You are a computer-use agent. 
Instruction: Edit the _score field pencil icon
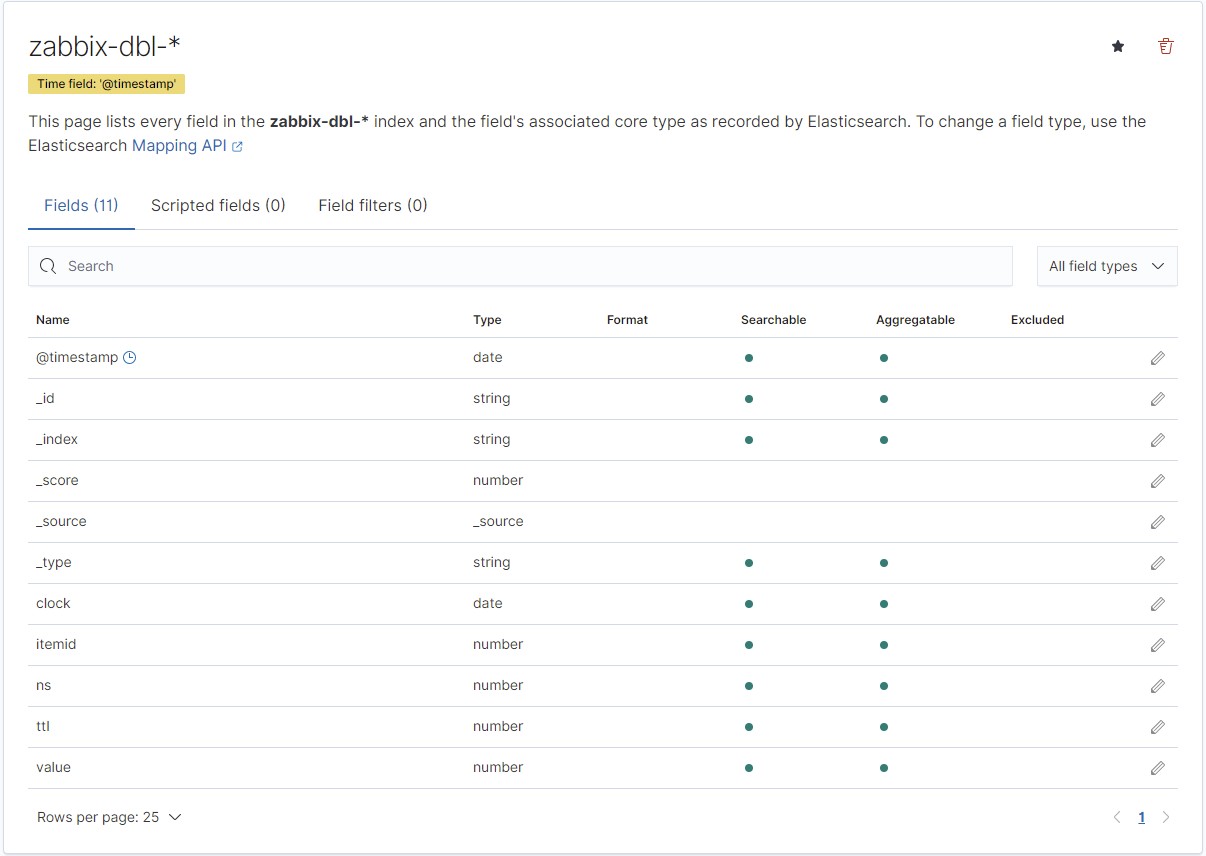pos(1157,481)
